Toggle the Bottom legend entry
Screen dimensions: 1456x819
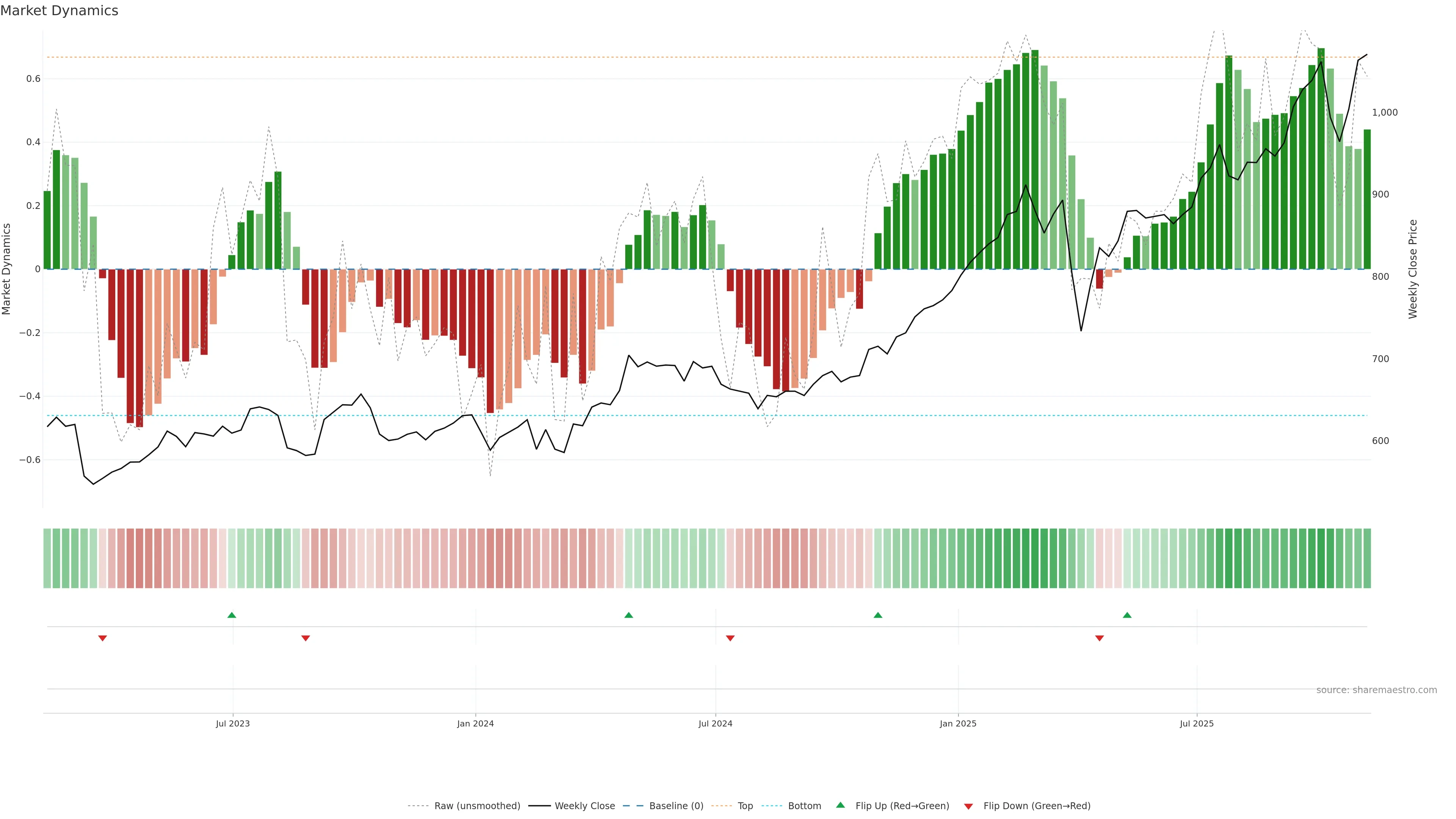[x=804, y=806]
